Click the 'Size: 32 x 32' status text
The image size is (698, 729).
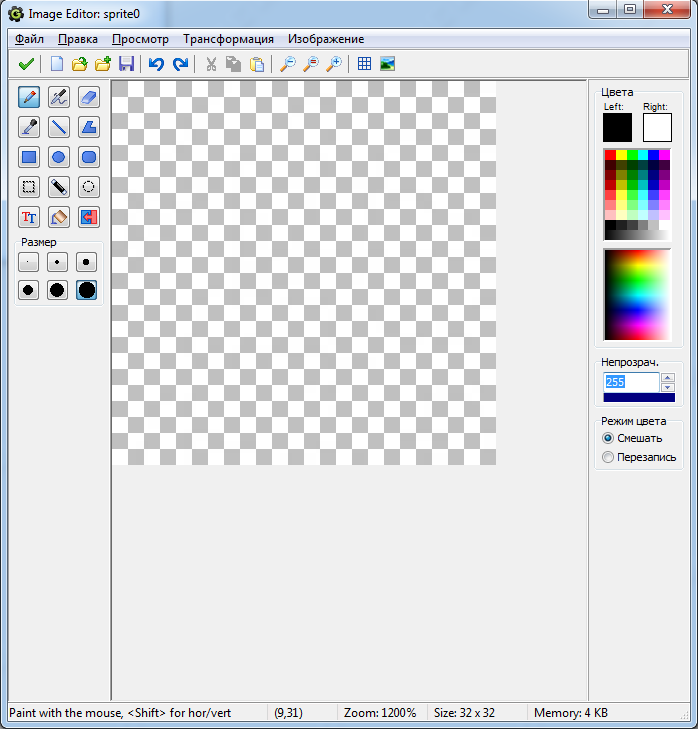pos(464,713)
